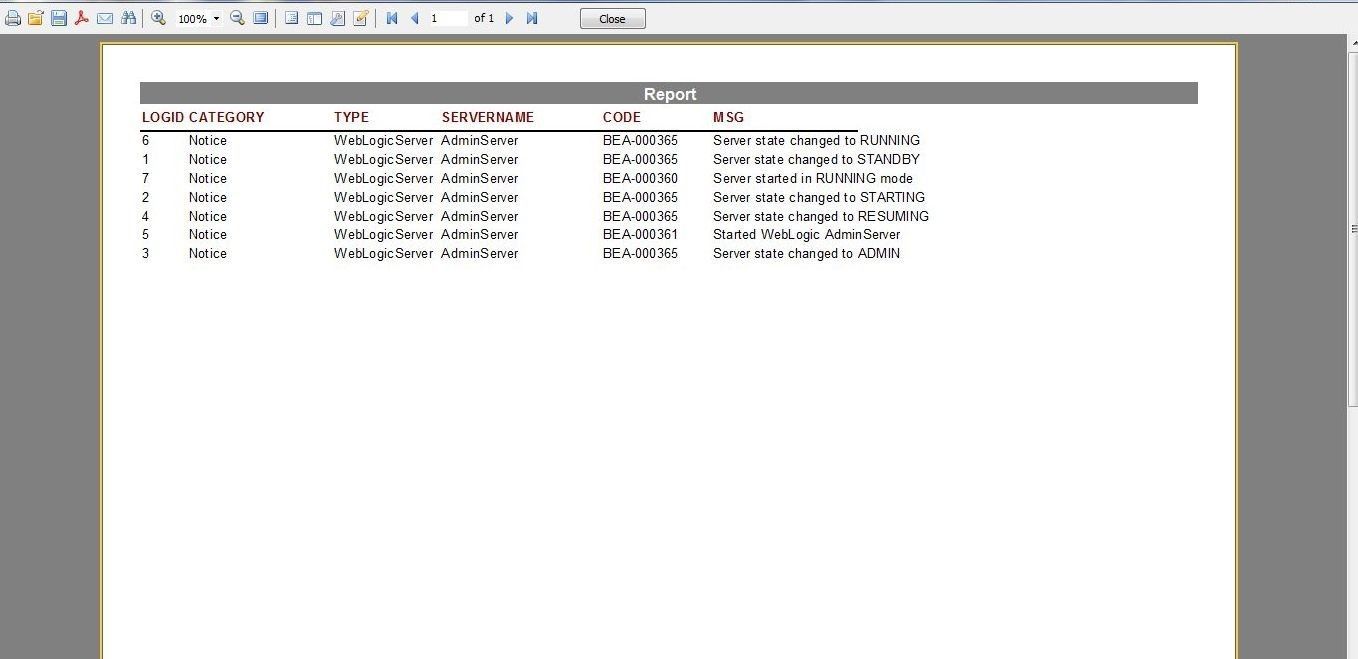Export the report to PDF
This screenshot has width=1358, height=659.
82,18
